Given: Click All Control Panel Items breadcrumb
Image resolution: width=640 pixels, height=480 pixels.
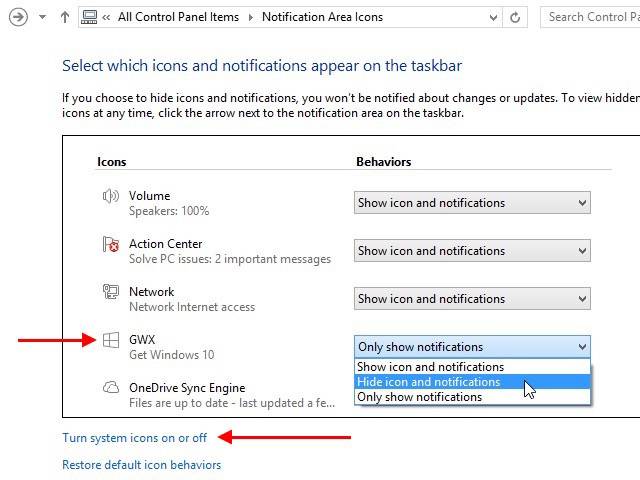Looking at the screenshot, I should [178, 17].
